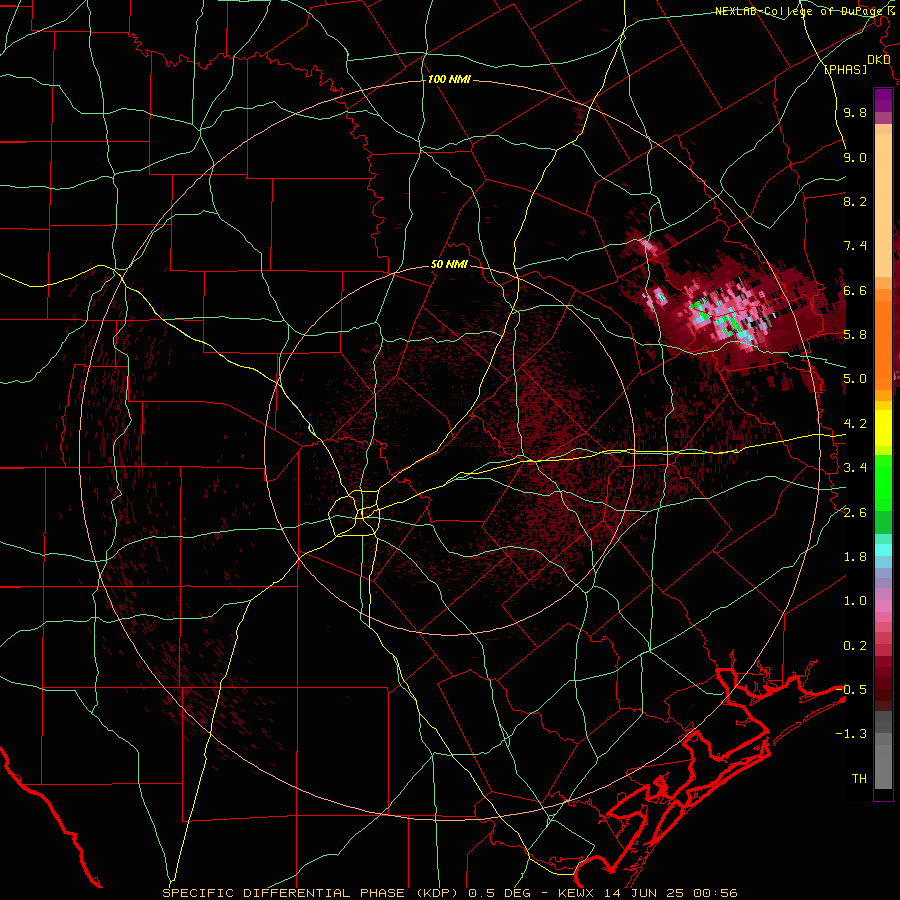Pick the 5.0 legend value
This screenshot has height=900, width=900.
pos(855,379)
